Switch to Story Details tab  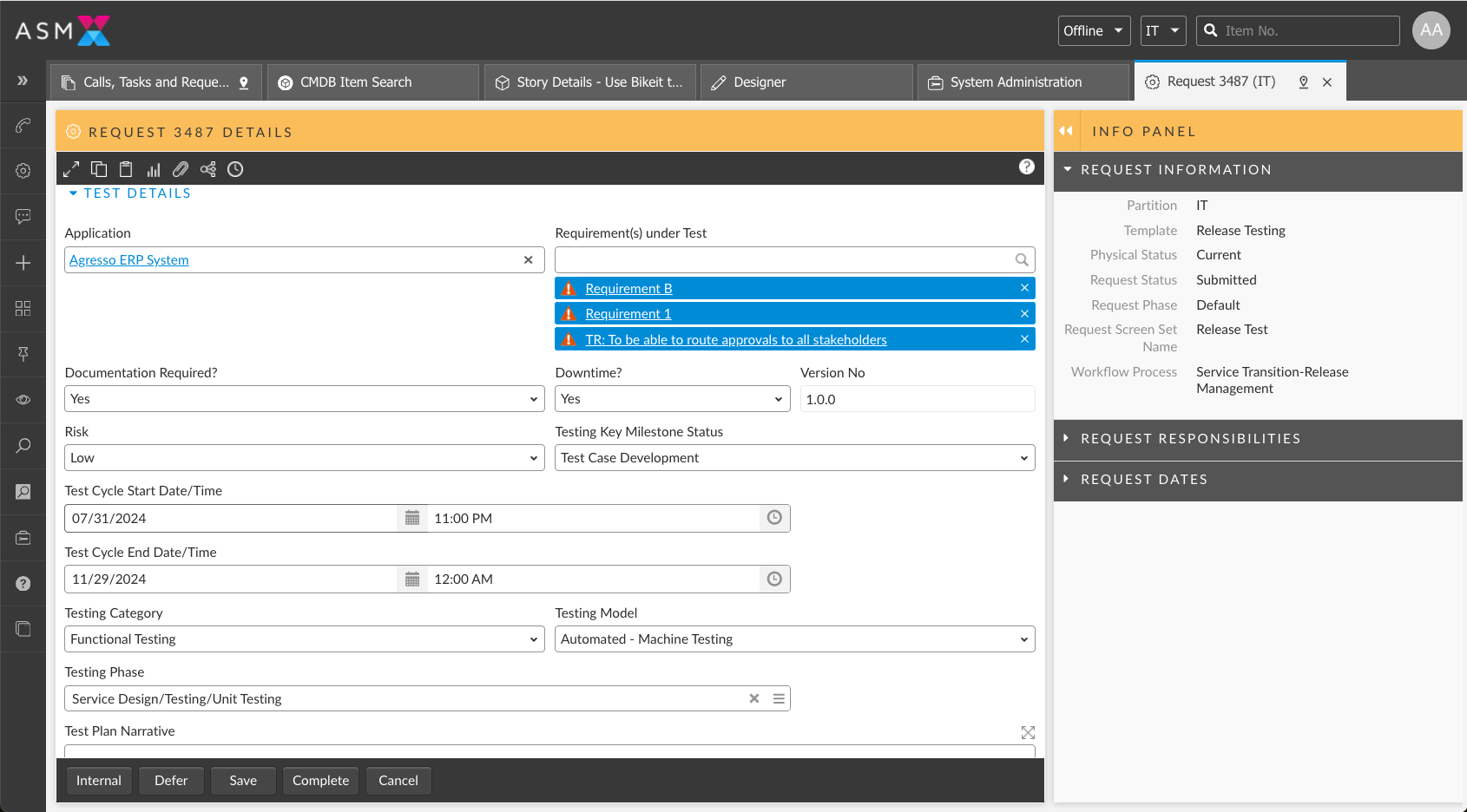pos(590,82)
